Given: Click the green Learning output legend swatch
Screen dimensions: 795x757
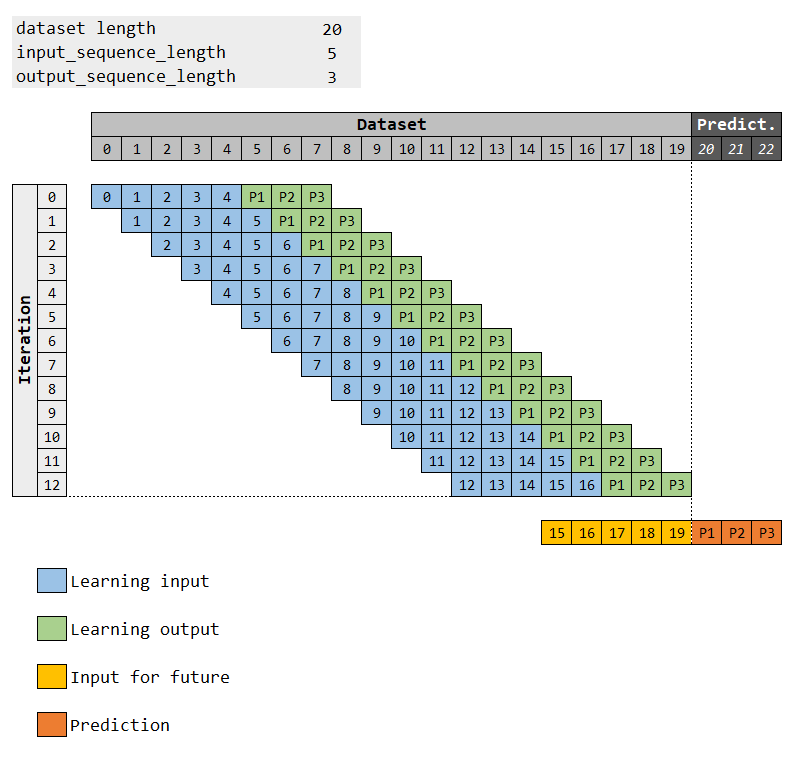Looking at the screenshot, I should 52,629.
